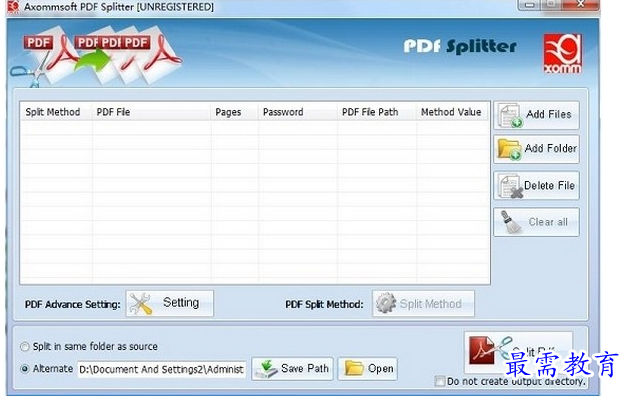
Task: Sort by PDF File column header
Action: 152,112
